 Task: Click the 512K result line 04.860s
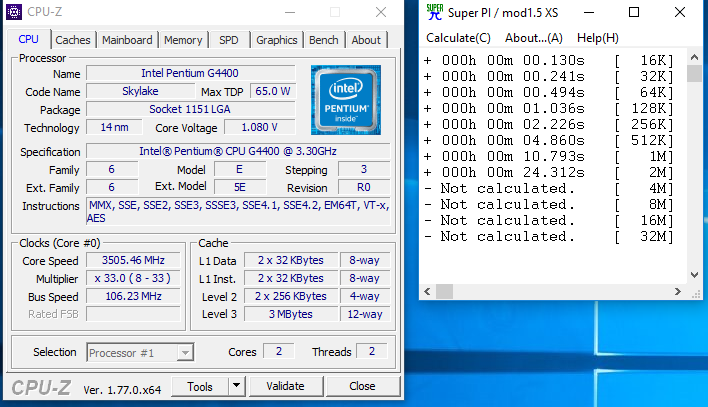point(548,140)
